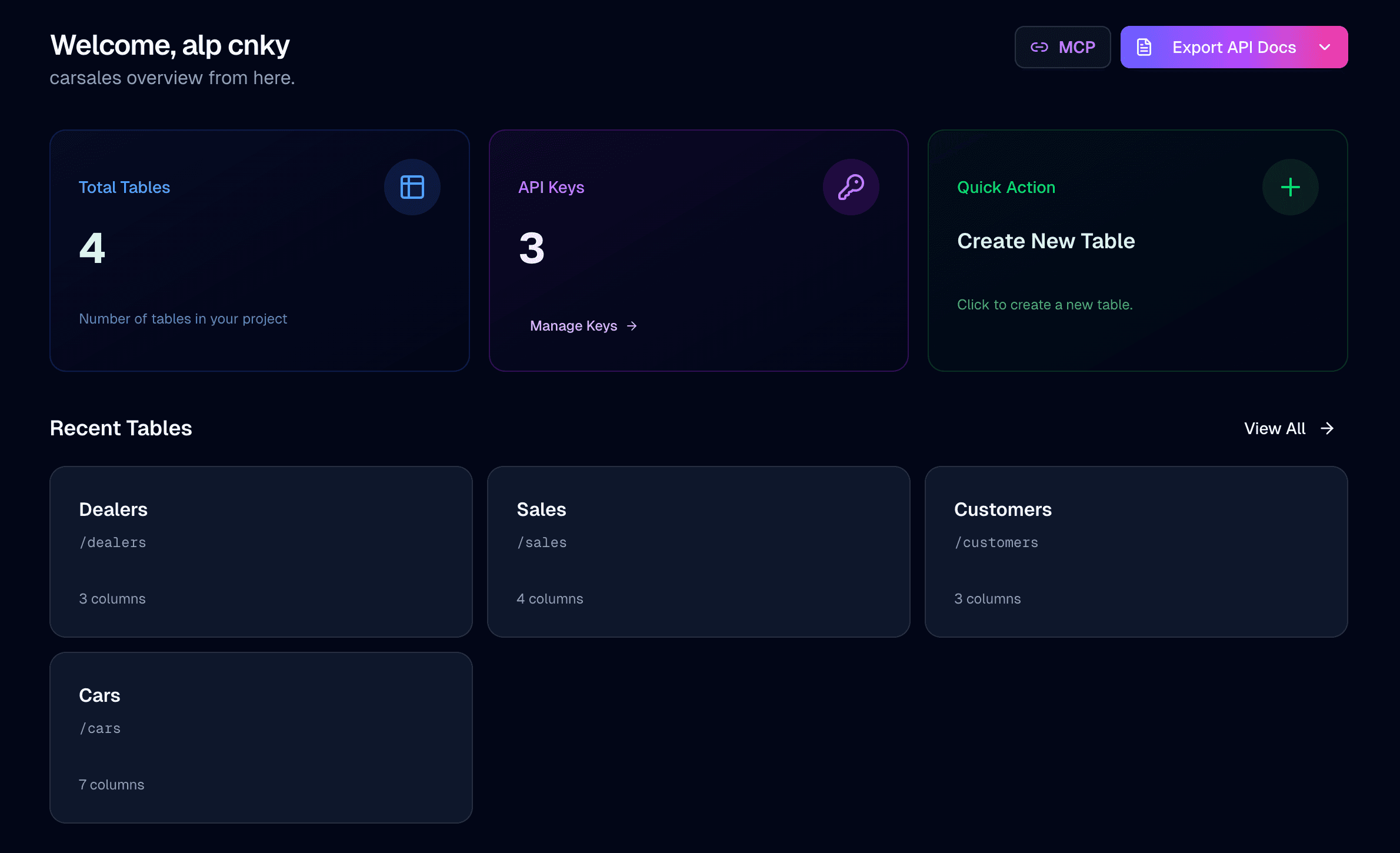The height and width of the screenshot is (853, 1400).
Task: Click the green plus icon in Quick Action
Action: click(x=1290, y=187)
